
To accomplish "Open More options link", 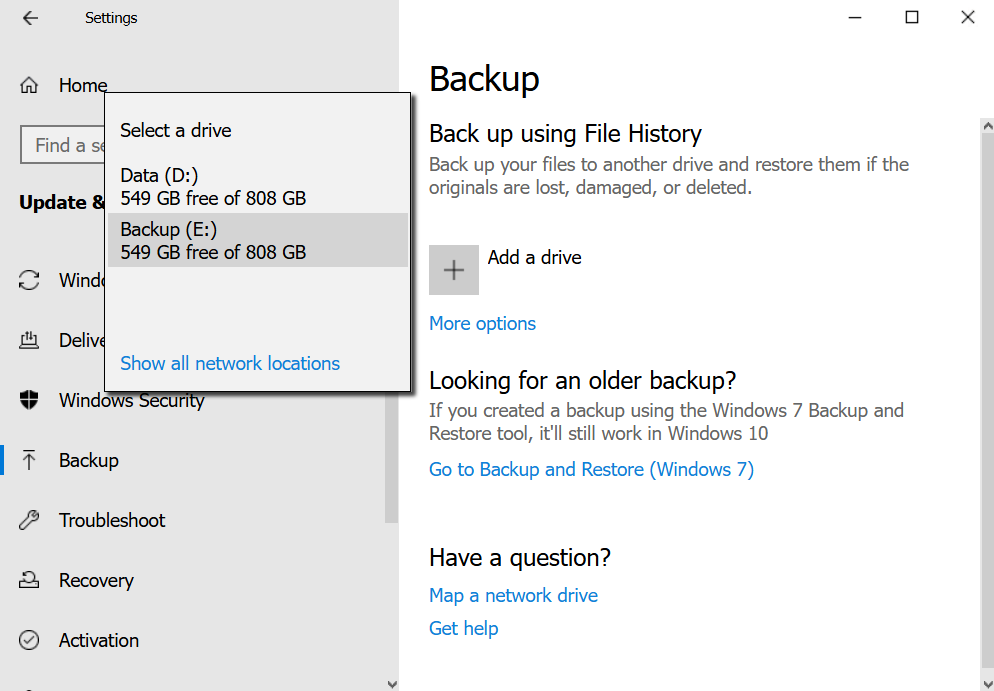I will 482,324.
